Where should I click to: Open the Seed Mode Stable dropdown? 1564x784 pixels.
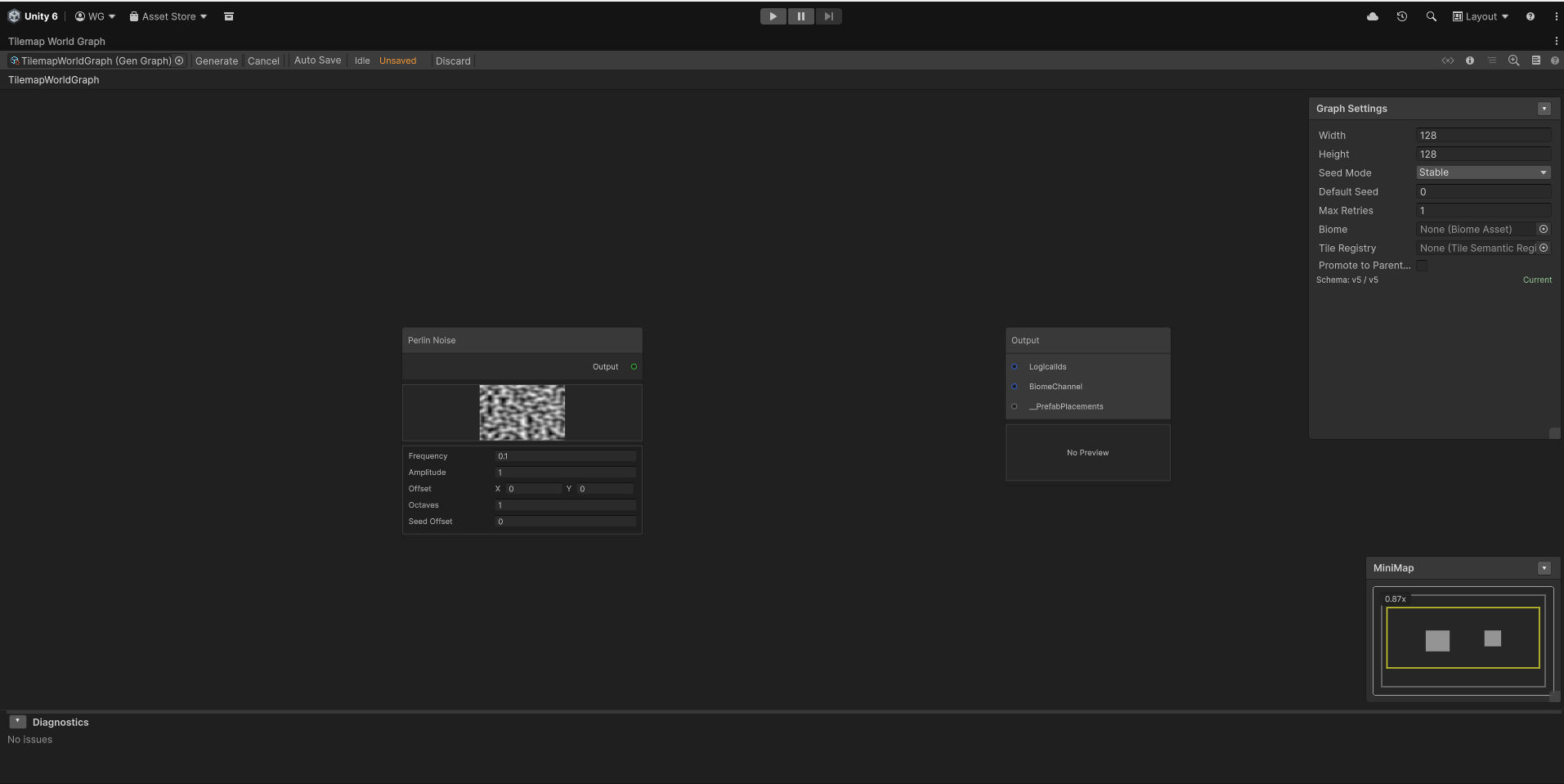[x=1484, y=172]
